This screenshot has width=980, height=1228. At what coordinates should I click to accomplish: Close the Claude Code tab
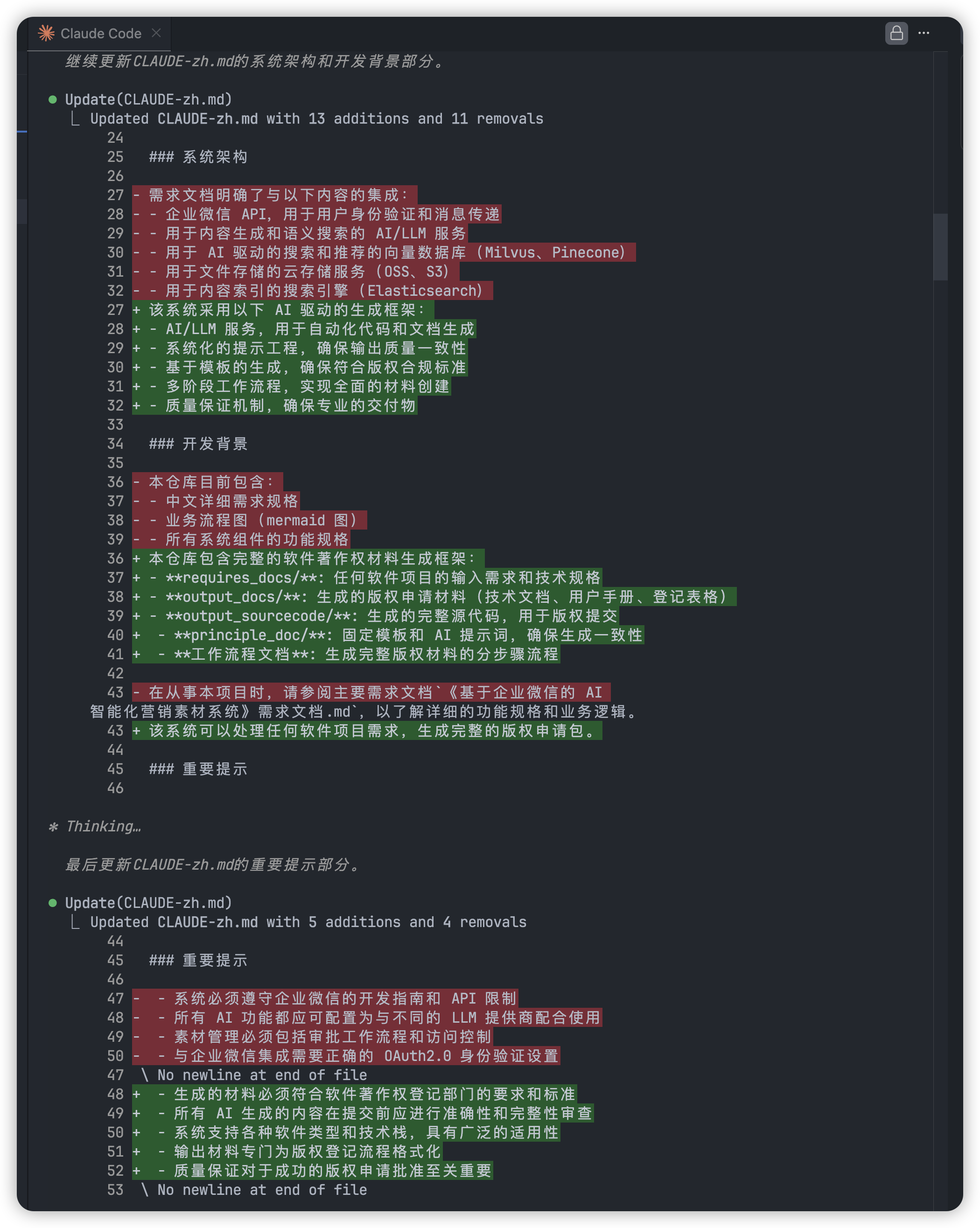point(156,34)
